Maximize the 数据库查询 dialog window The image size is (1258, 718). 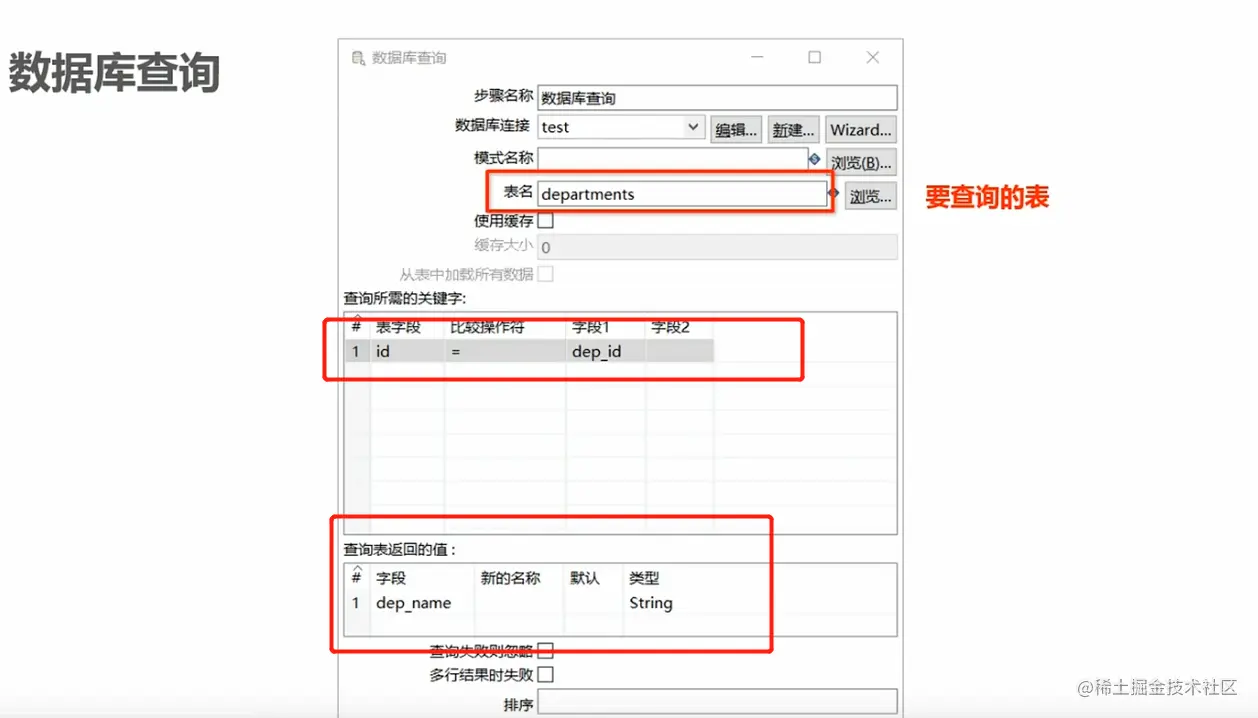(815, 58)
